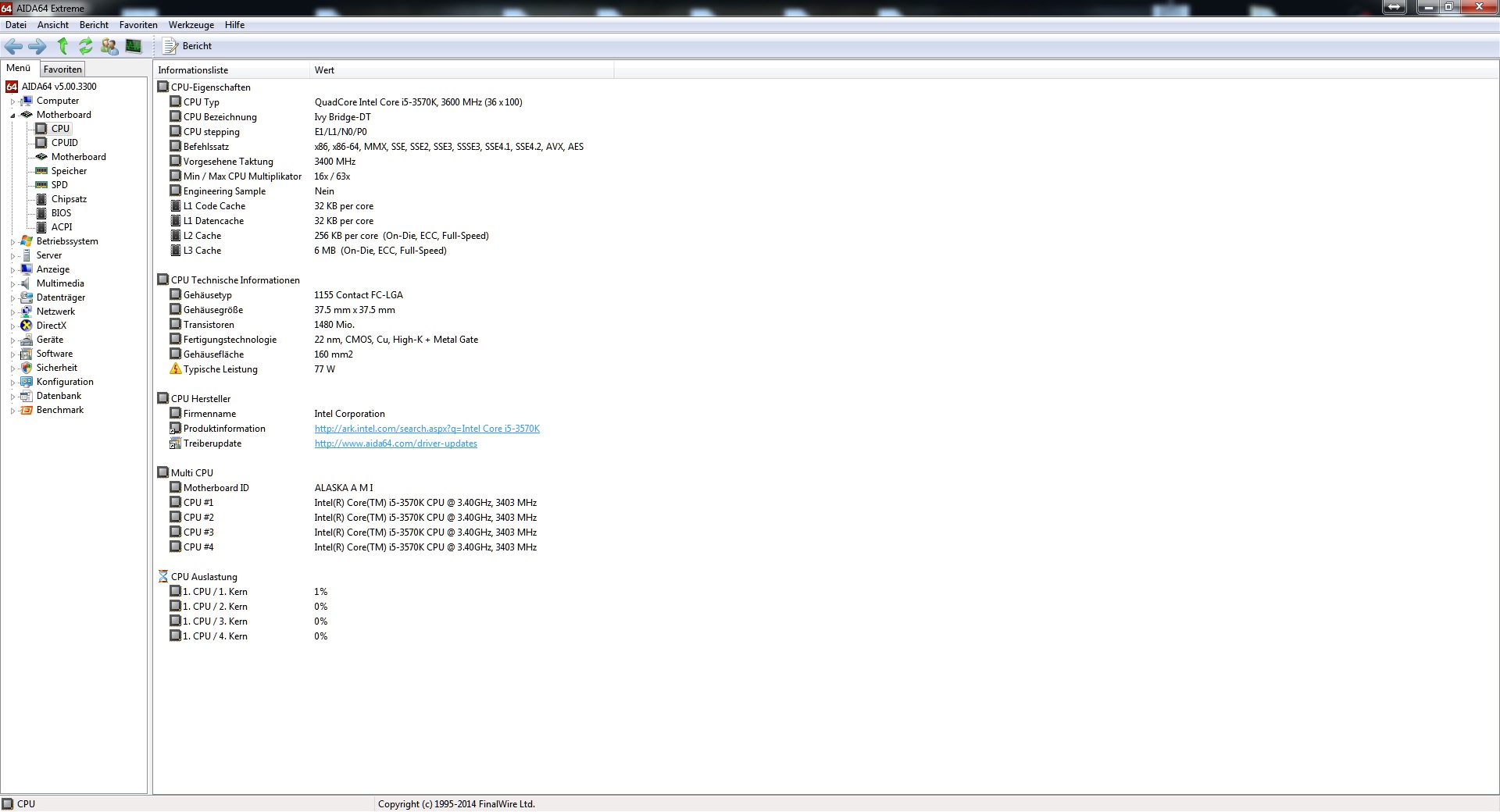Click the Server icon in the tree
This screenshot has width=1500, height=812.
click(27, 255)
